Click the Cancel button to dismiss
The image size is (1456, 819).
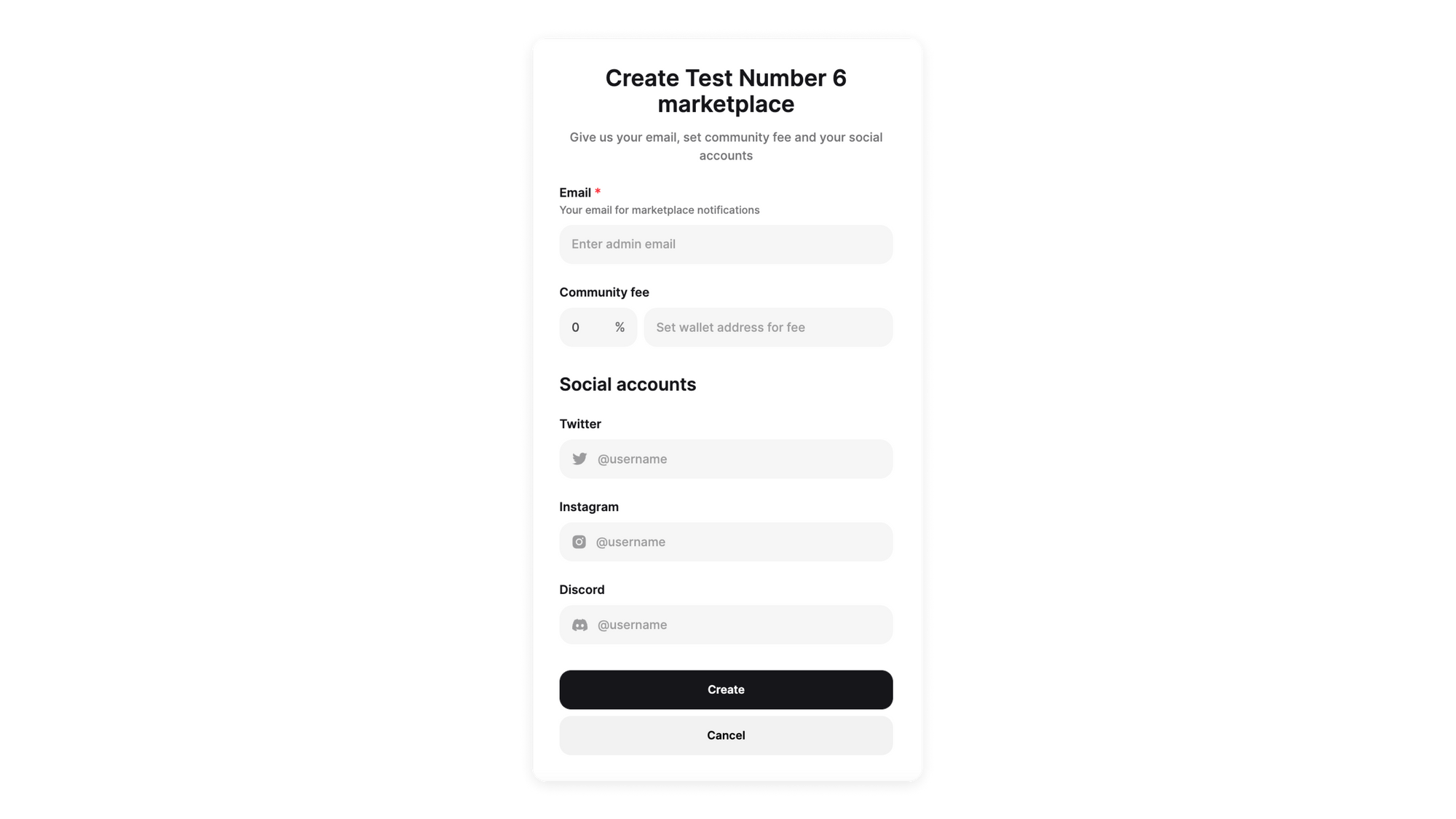(726, 735)
